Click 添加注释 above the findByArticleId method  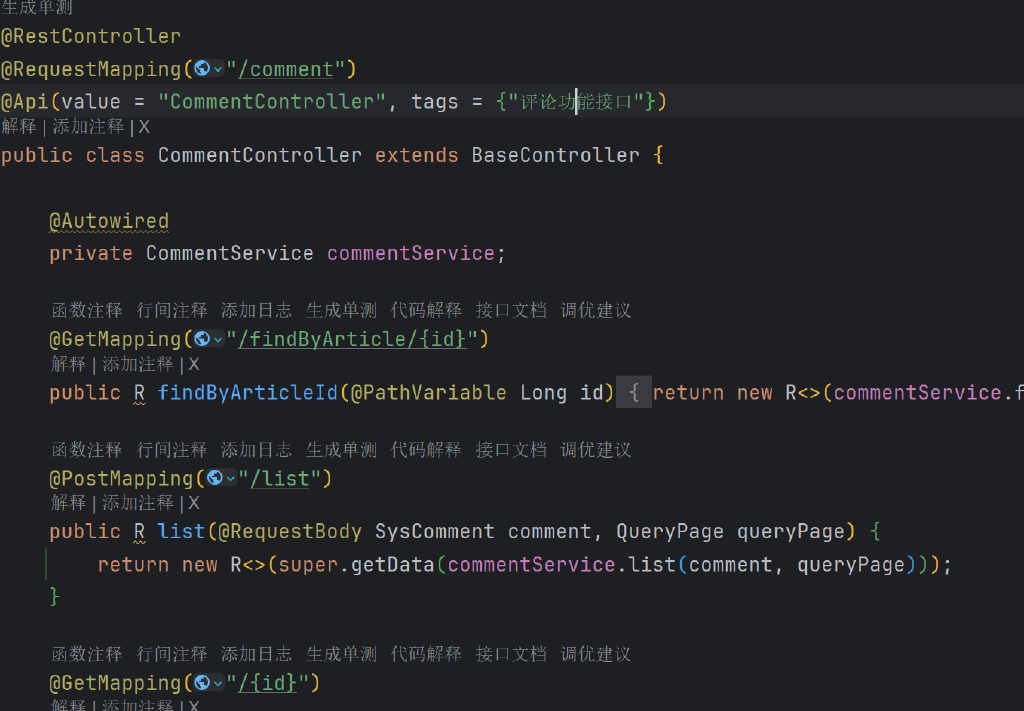tap(138, 365)
